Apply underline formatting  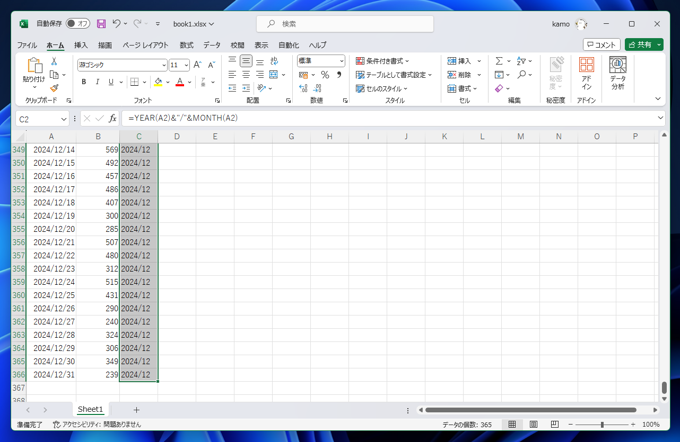point(111,82)
